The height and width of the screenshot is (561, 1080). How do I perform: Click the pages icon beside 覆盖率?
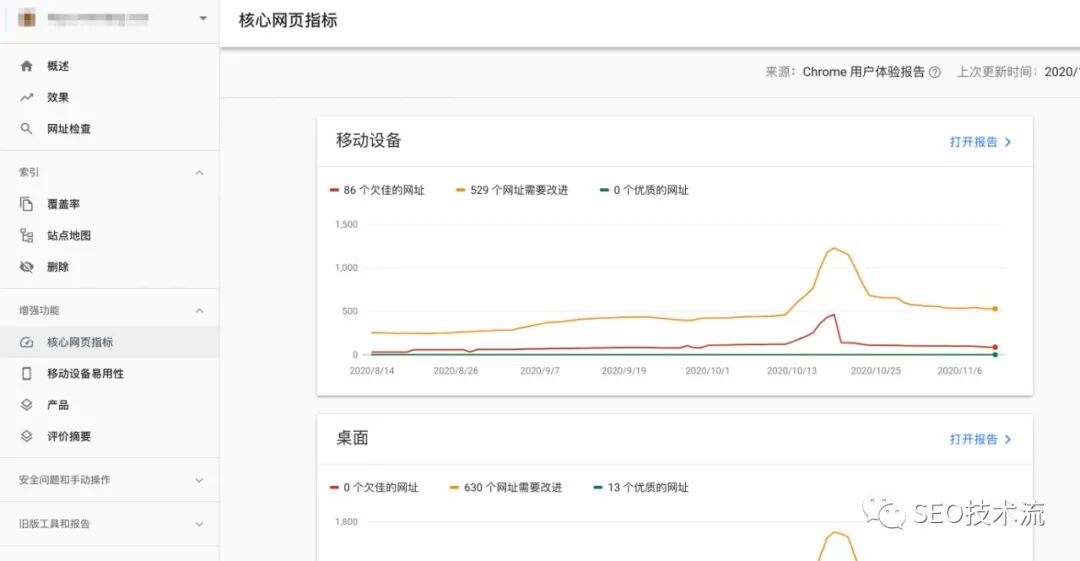click(x=27, y=204)
